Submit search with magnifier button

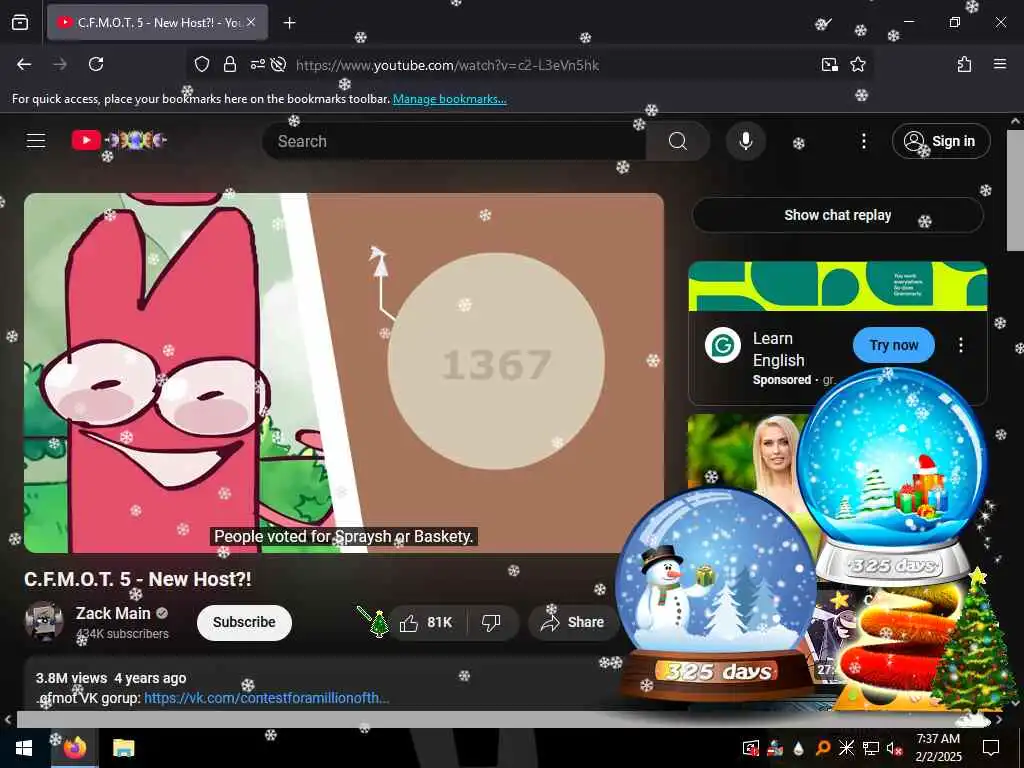point(678,141)
